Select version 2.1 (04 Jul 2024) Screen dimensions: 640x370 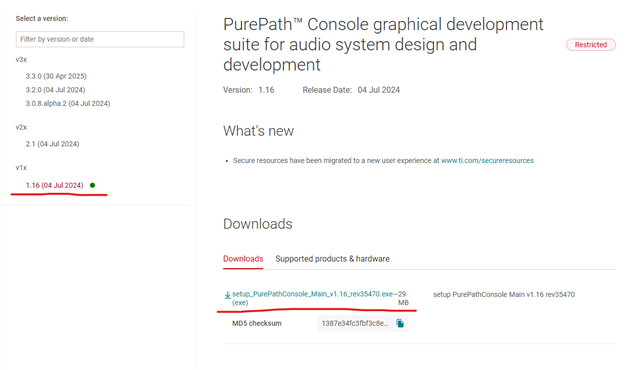click(x=52, y=144)
